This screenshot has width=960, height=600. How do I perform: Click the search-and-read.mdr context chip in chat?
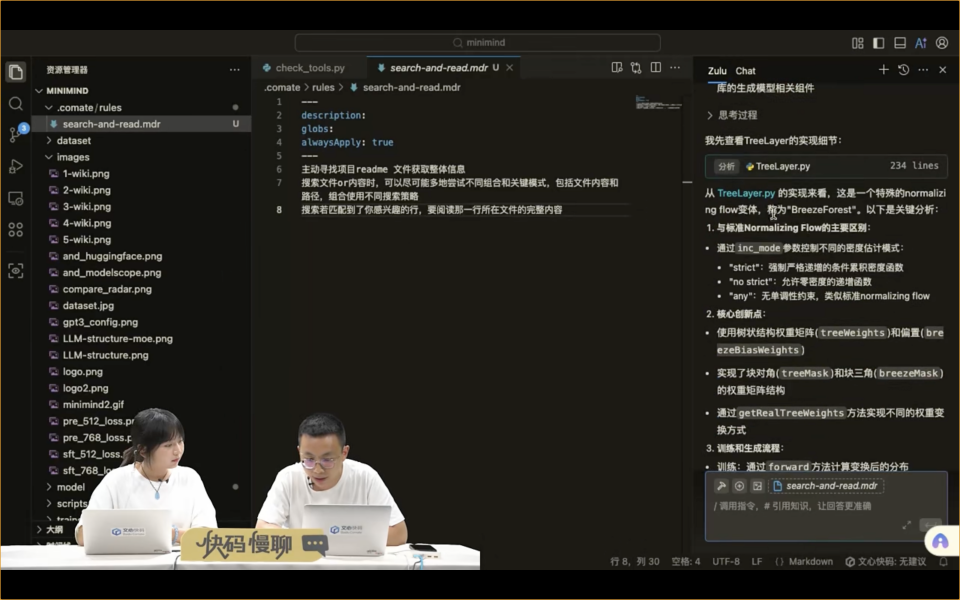point(826,486)
